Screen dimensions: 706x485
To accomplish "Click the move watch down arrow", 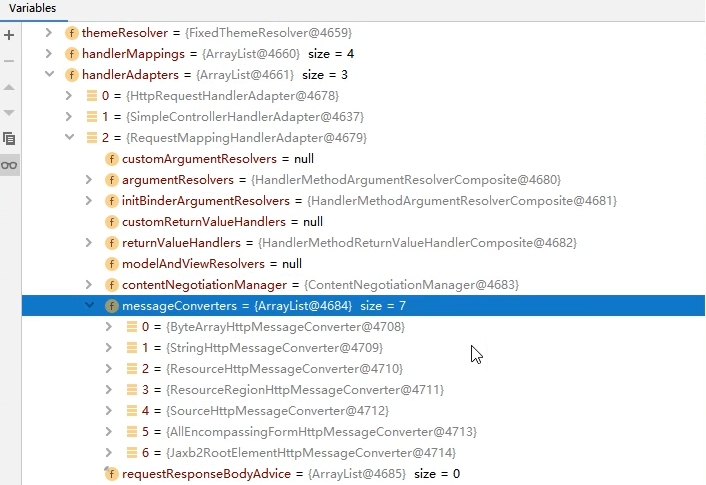I will pos(9,113).
